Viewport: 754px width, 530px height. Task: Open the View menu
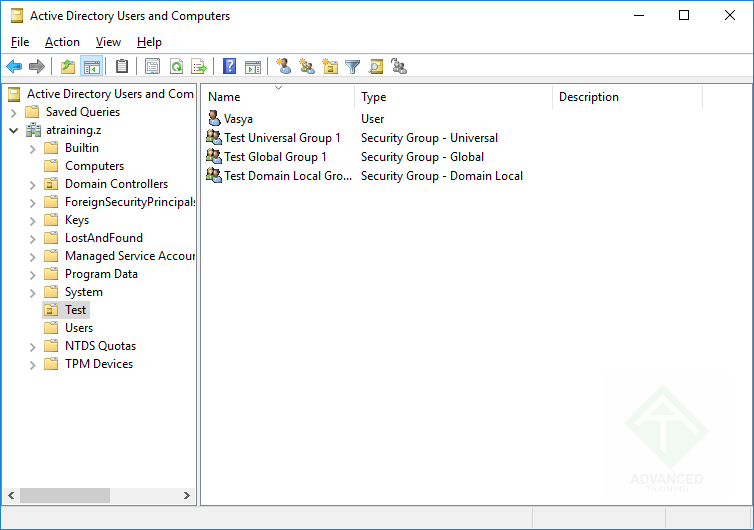tap(108, 42)
